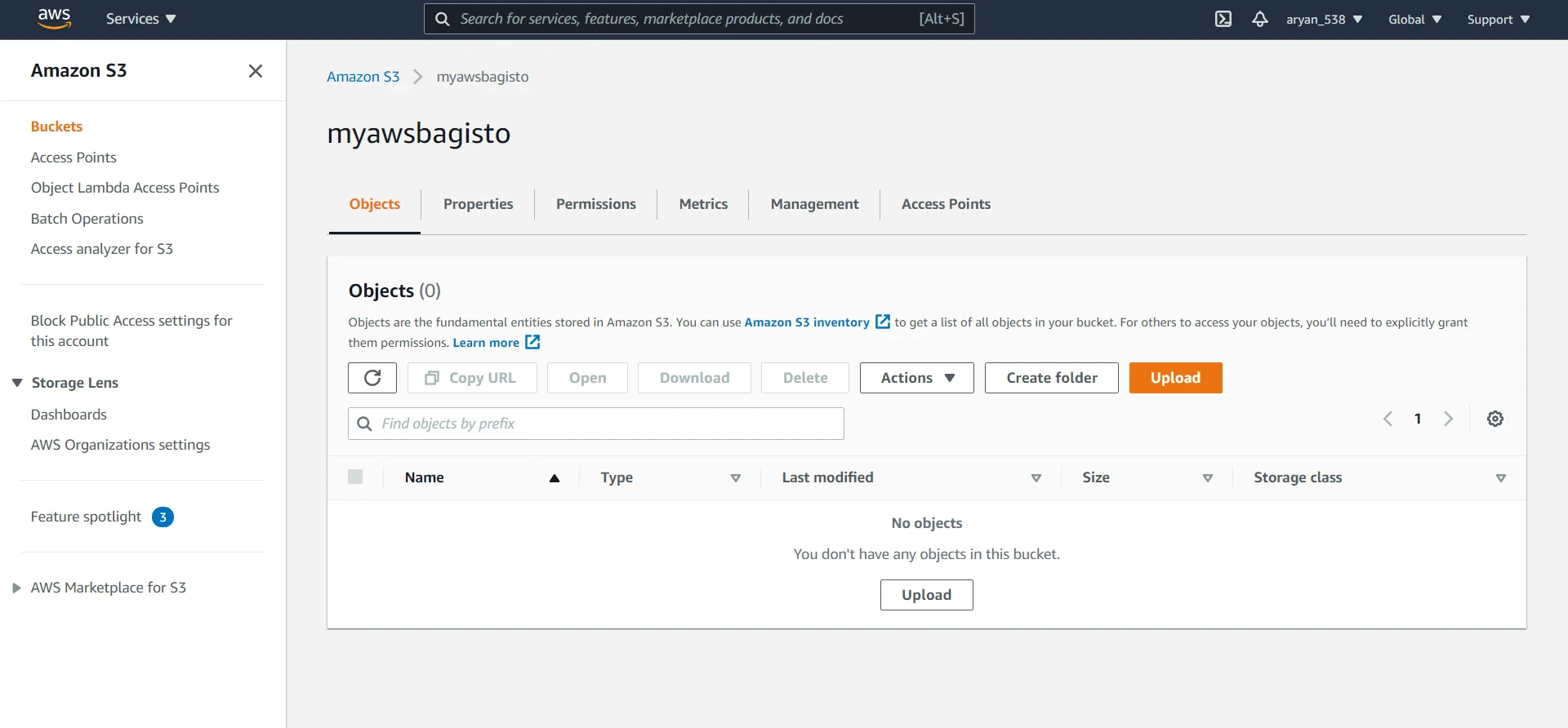Viewport: 1568px width, 728px height.
Task: Close the Amazon S3 sidebar
Action: click(256, 71)
